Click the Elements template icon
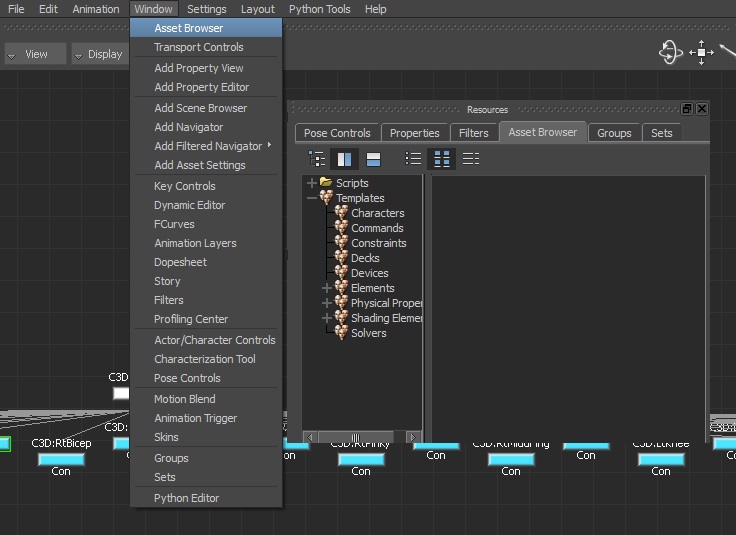Screen dimensions: 736x535 click(x=341, y=288)
